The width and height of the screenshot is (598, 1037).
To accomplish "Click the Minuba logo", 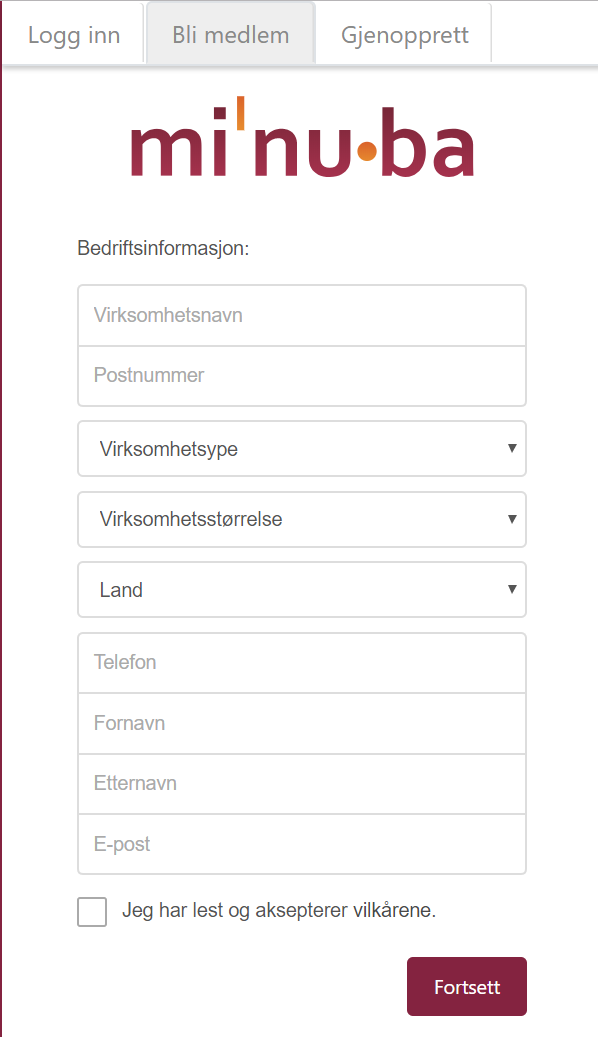I will tap(302, 137).
